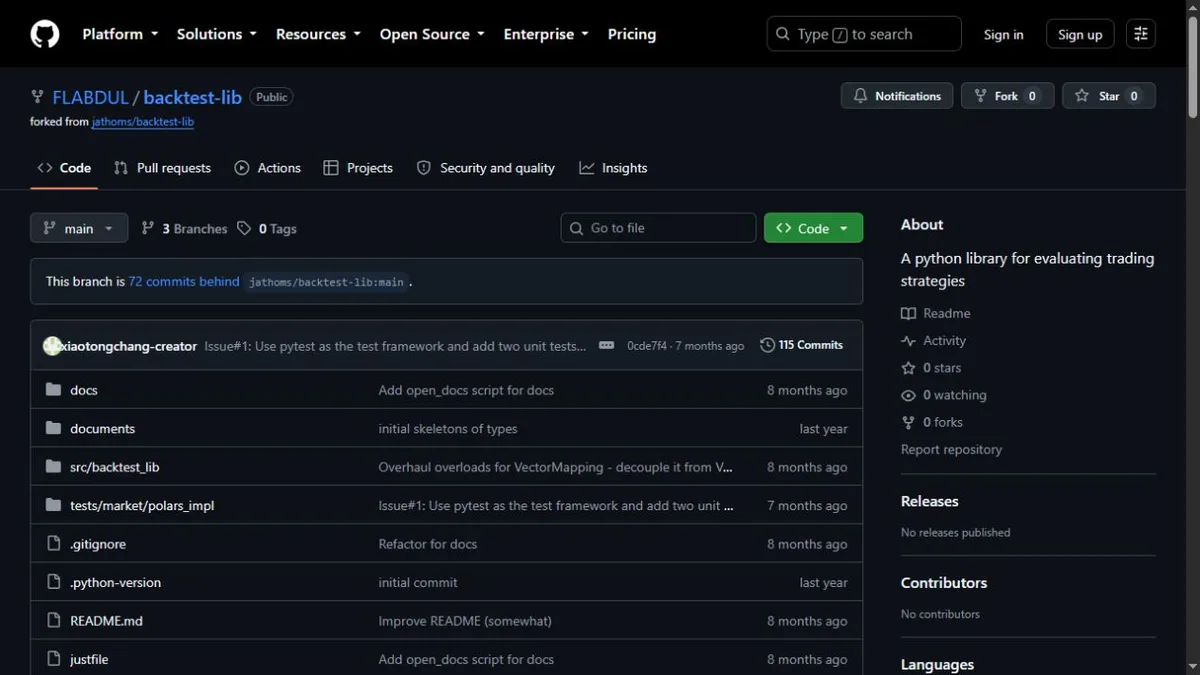Open the xiaotongchang-creator author name

pos(129,346)
